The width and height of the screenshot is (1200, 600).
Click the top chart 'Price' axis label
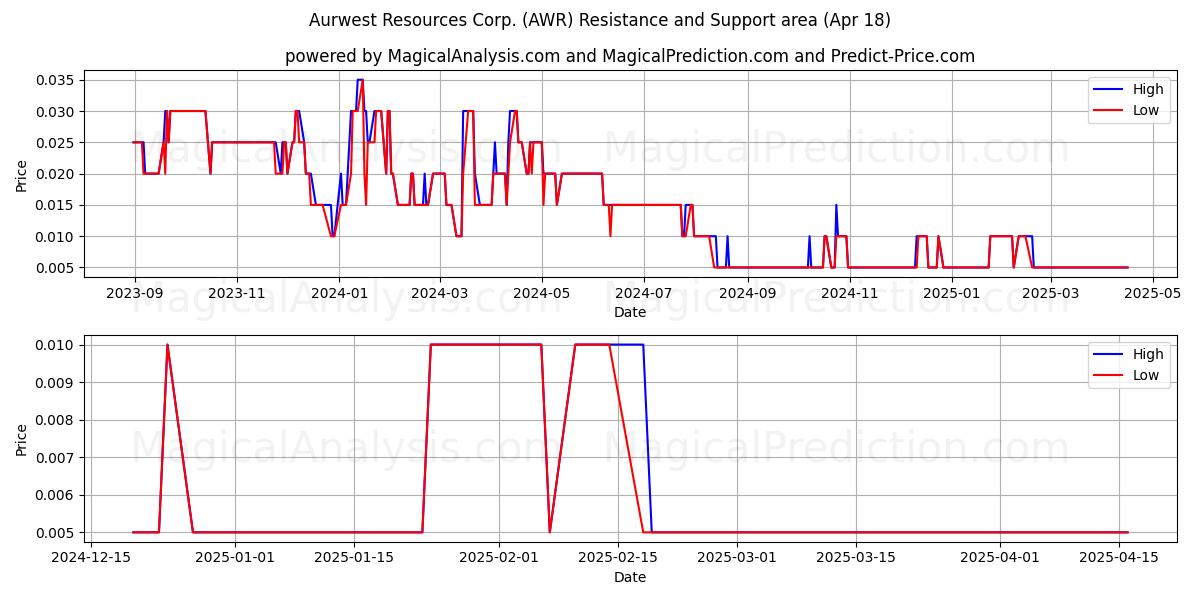(22, 174)
